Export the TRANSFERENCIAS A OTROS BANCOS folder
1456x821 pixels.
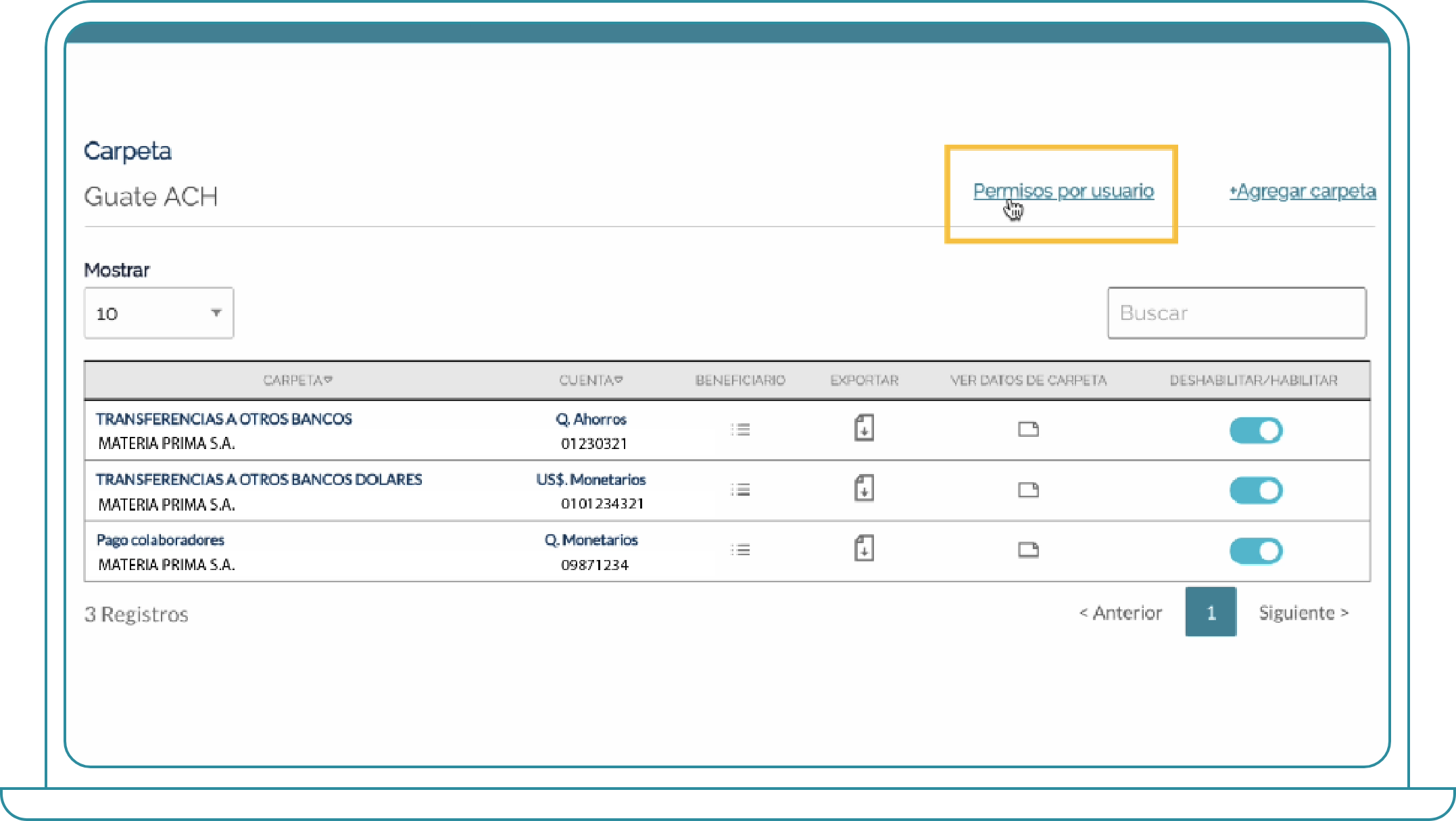coord(864,428)
